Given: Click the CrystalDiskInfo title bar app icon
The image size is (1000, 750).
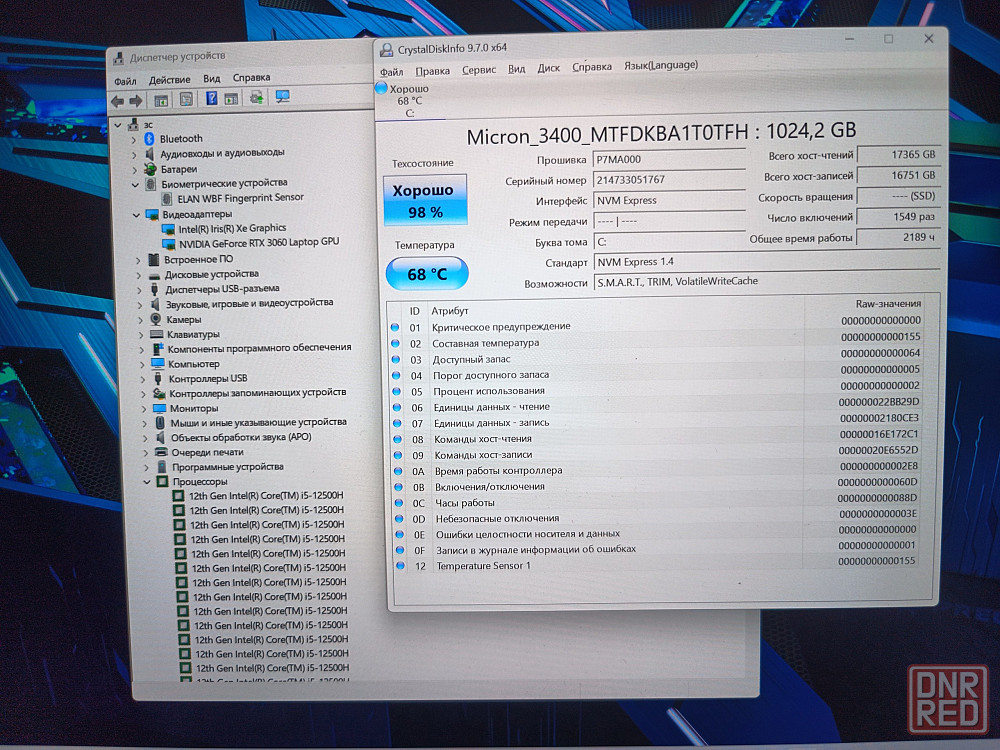Looking at the screenshot, I should click(x=386, y=50).
